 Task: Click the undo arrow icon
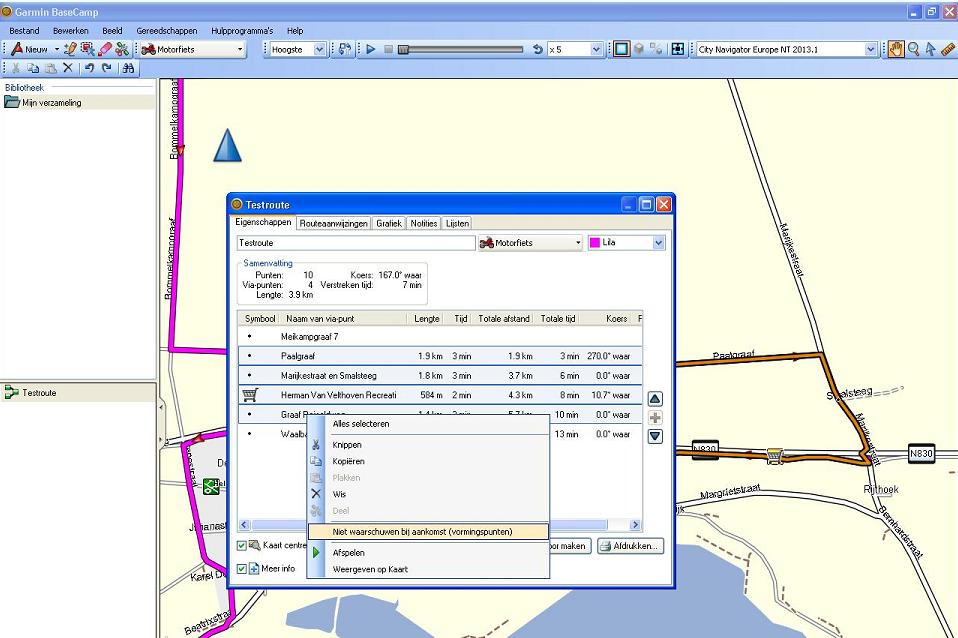[x=90, y=68]
